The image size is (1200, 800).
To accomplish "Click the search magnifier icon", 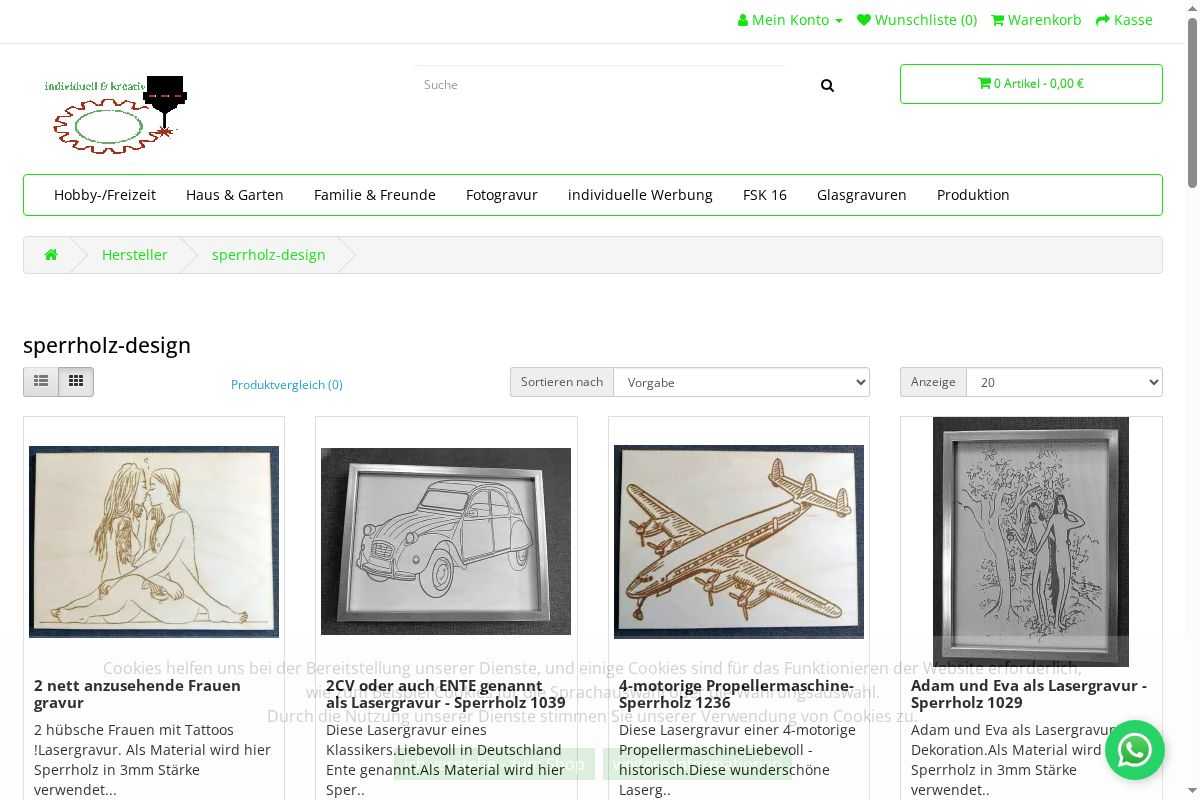I will [x=827, y=86].
